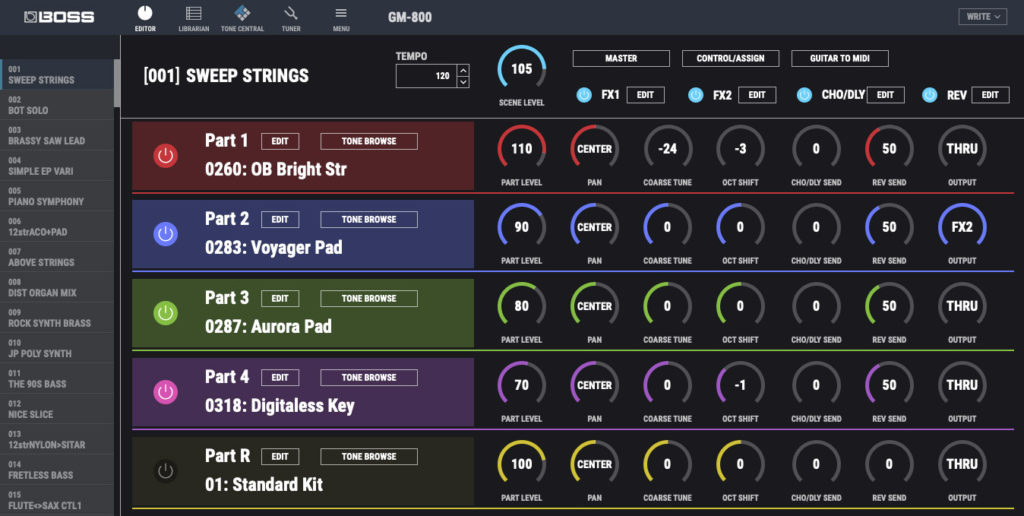Edit Part 3 tone

[280, 298]
